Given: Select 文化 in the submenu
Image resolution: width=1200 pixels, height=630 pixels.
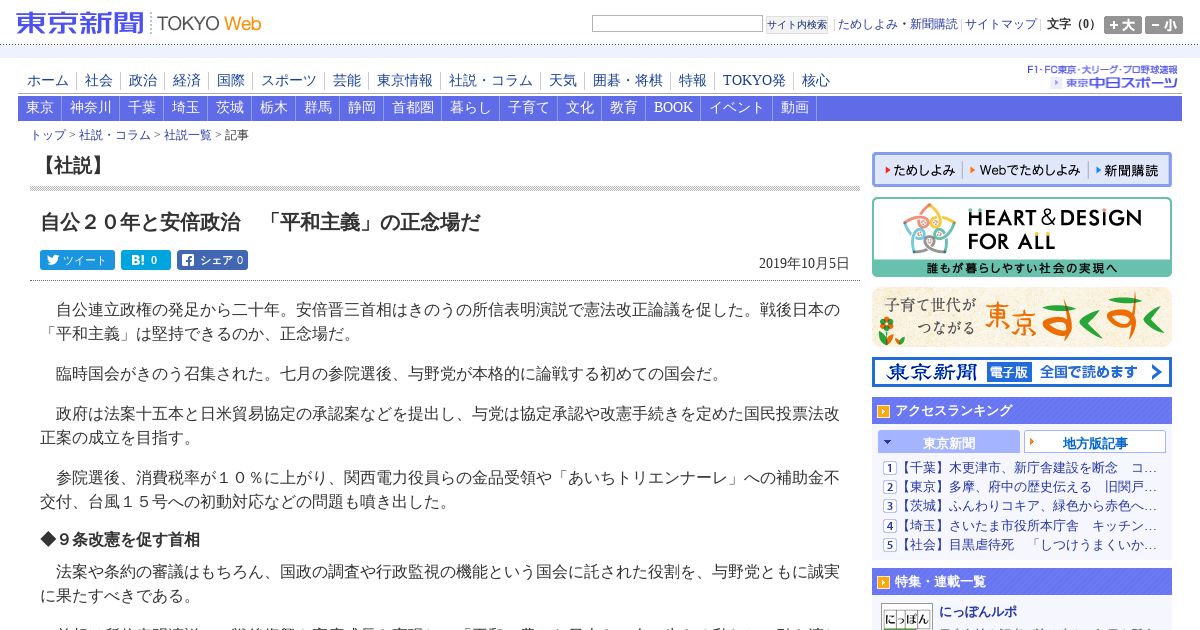Looking at the screenshot, I should [580, 108].
